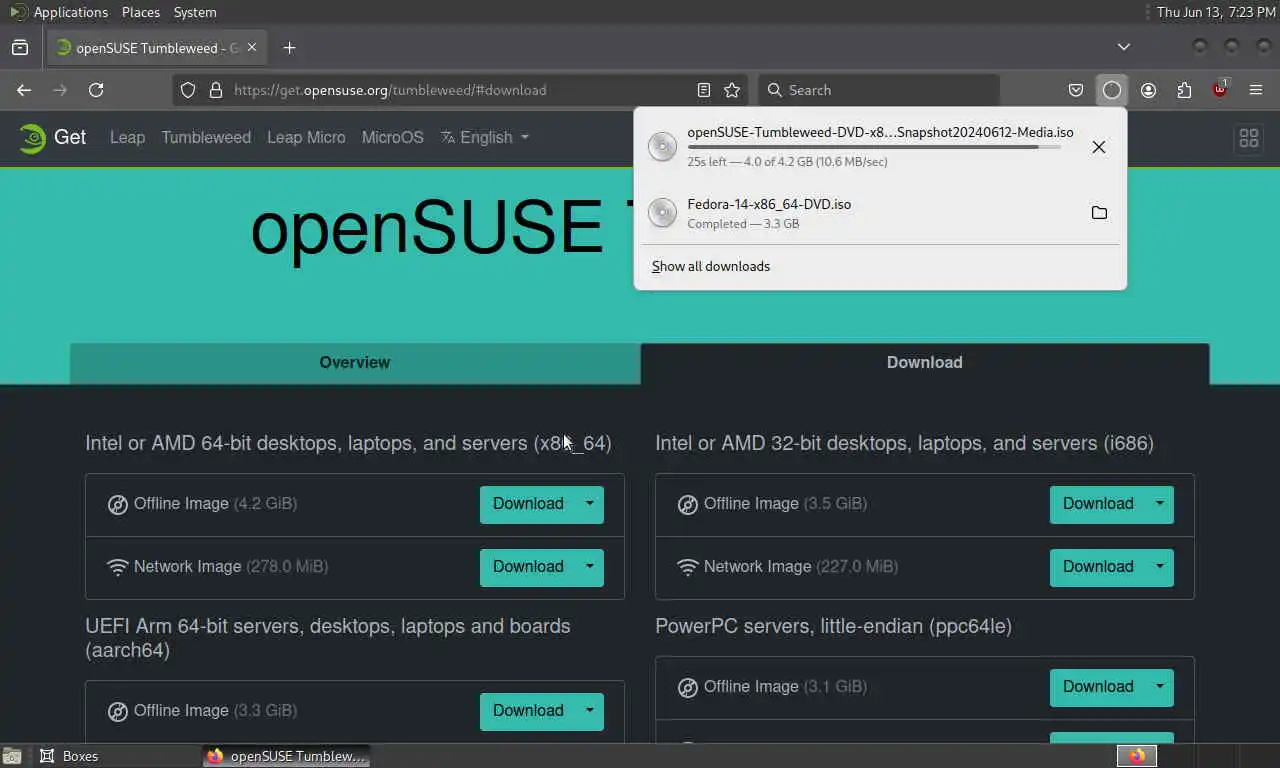Download aarch64 Offline Image
Screen dimensions: 1280x768
[x=528, y=711]
